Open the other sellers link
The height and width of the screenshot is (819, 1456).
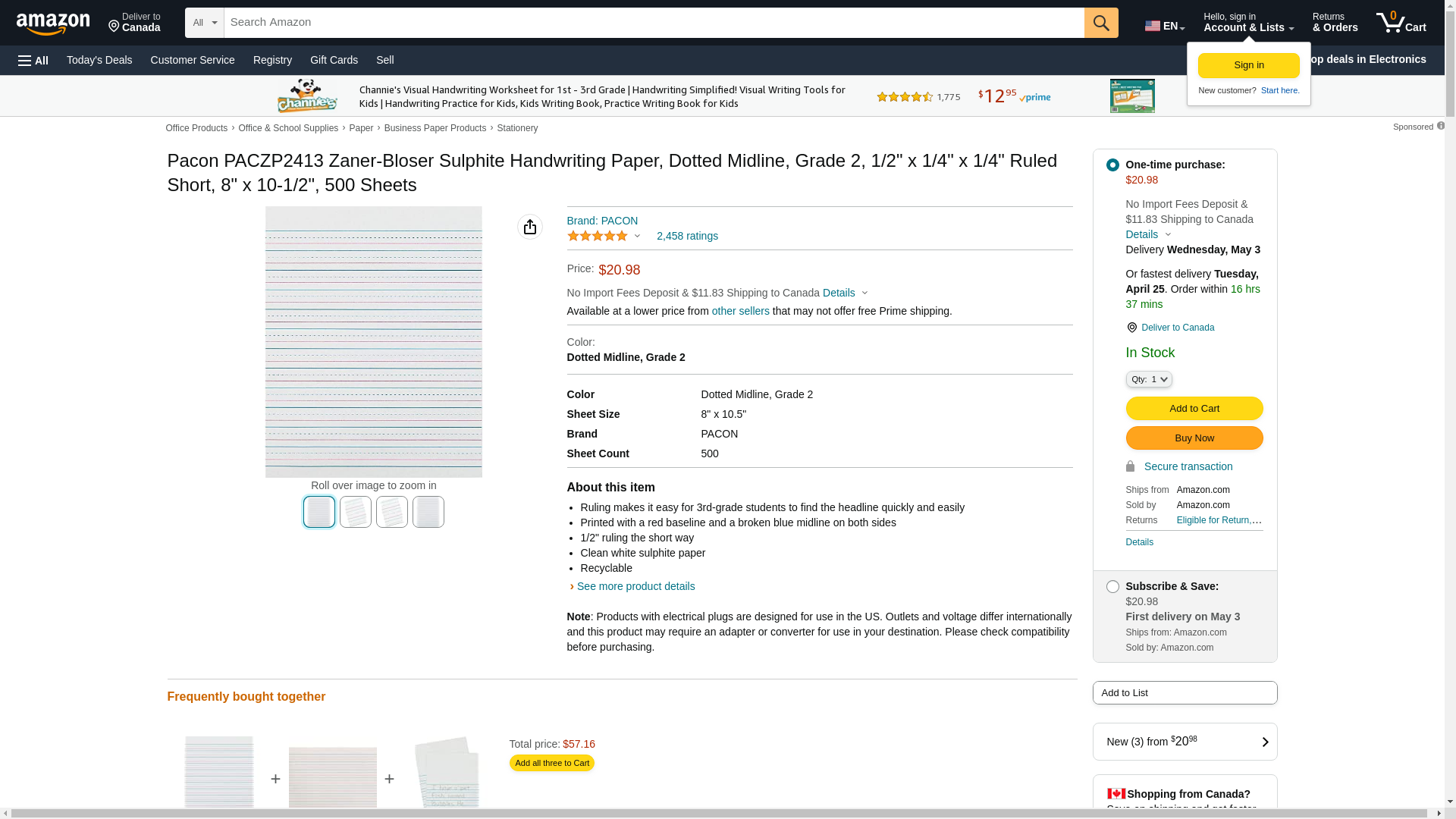coord(740,311)
